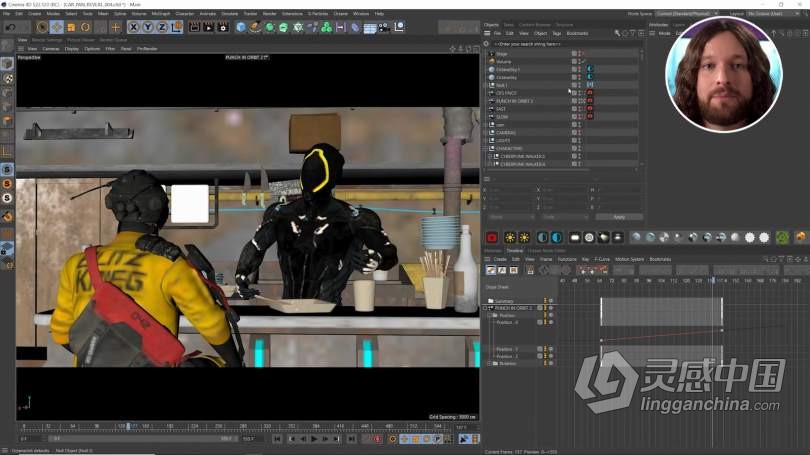The width and height of the screenshot is (810, 455).
Task: Switch to the Picture Viewer tab
Action: click(81, 40)
